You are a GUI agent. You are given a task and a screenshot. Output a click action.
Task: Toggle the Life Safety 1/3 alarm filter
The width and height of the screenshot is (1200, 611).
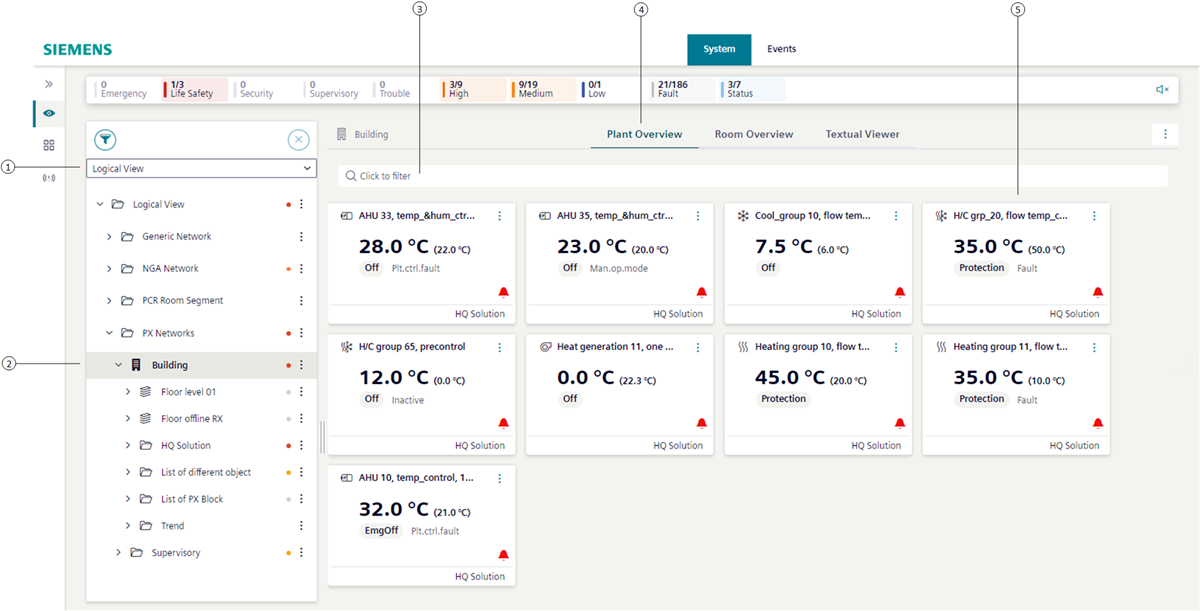click(194, 90)
